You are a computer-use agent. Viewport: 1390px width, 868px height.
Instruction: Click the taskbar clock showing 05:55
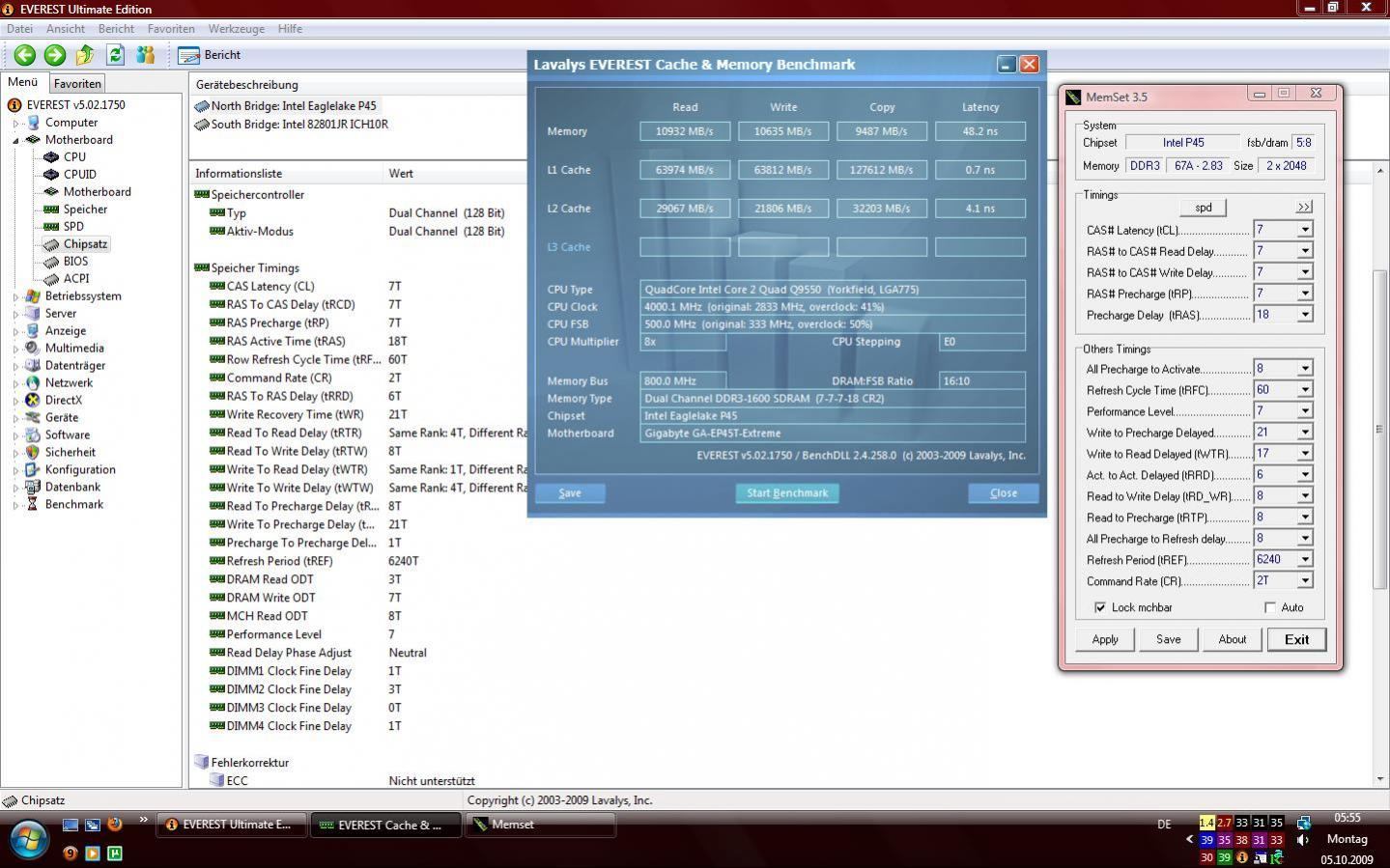[x=1347, y=818]
